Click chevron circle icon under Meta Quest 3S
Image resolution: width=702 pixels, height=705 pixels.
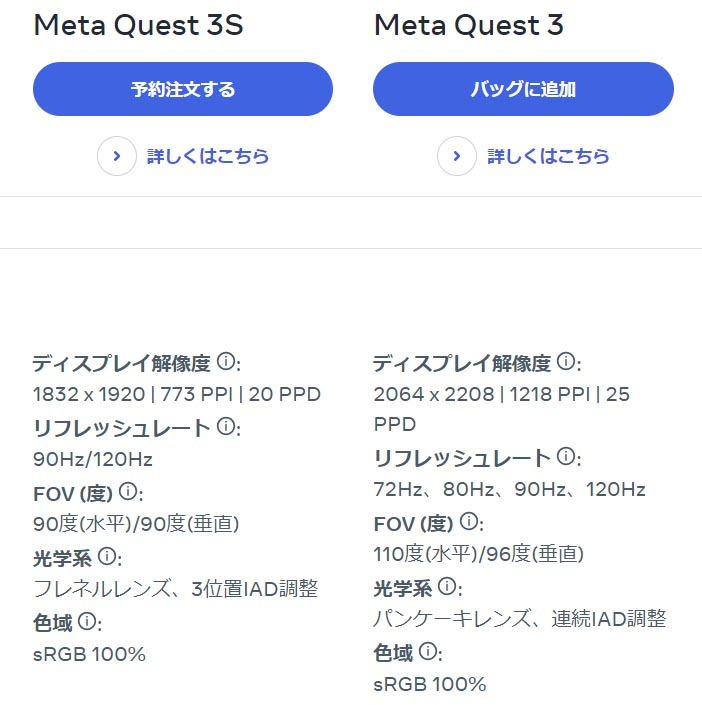pyautogui.click(x=117, y=156)
